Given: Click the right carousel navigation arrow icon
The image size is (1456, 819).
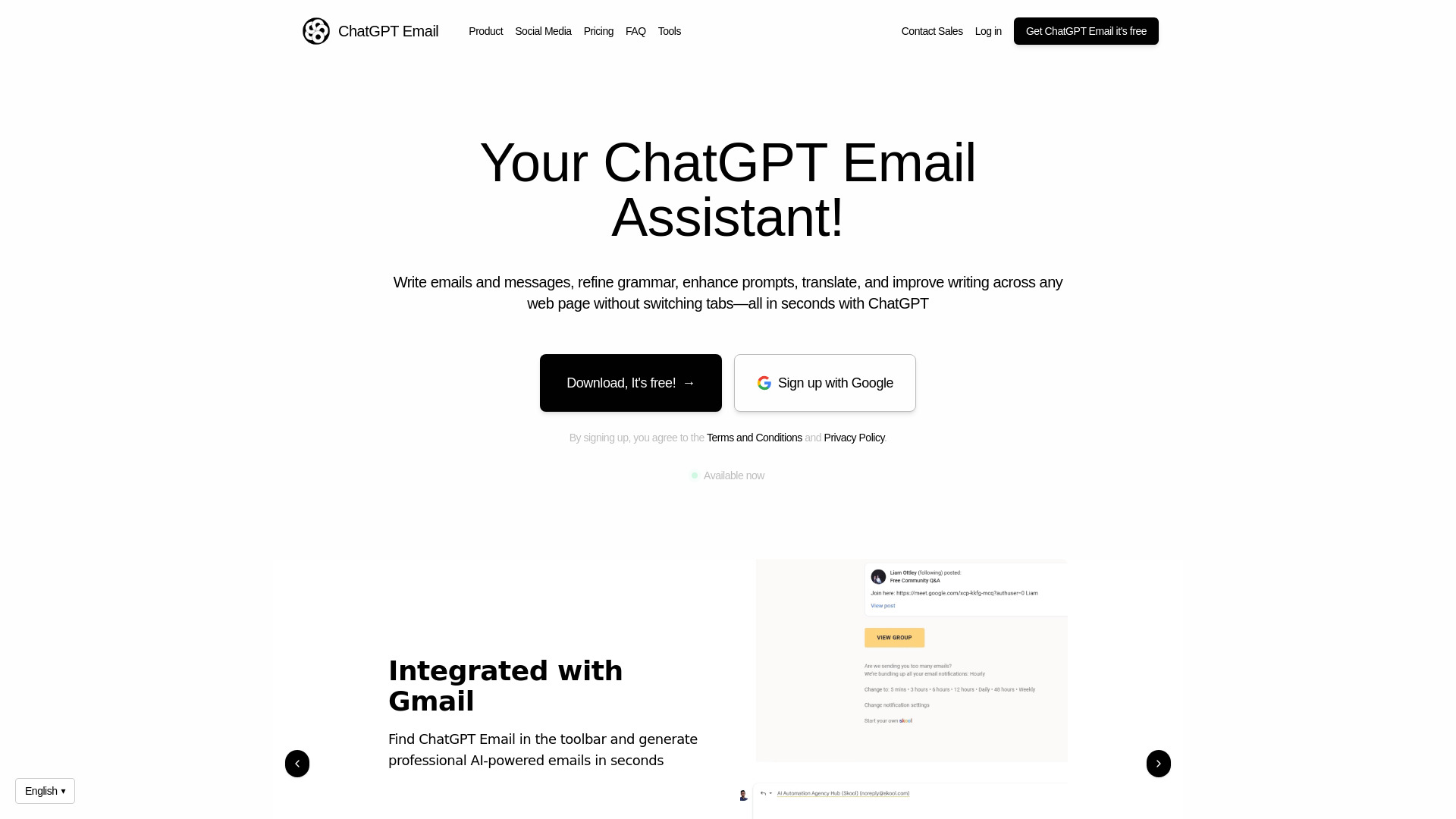Looking at the screenshot, I should point(1158,763).
